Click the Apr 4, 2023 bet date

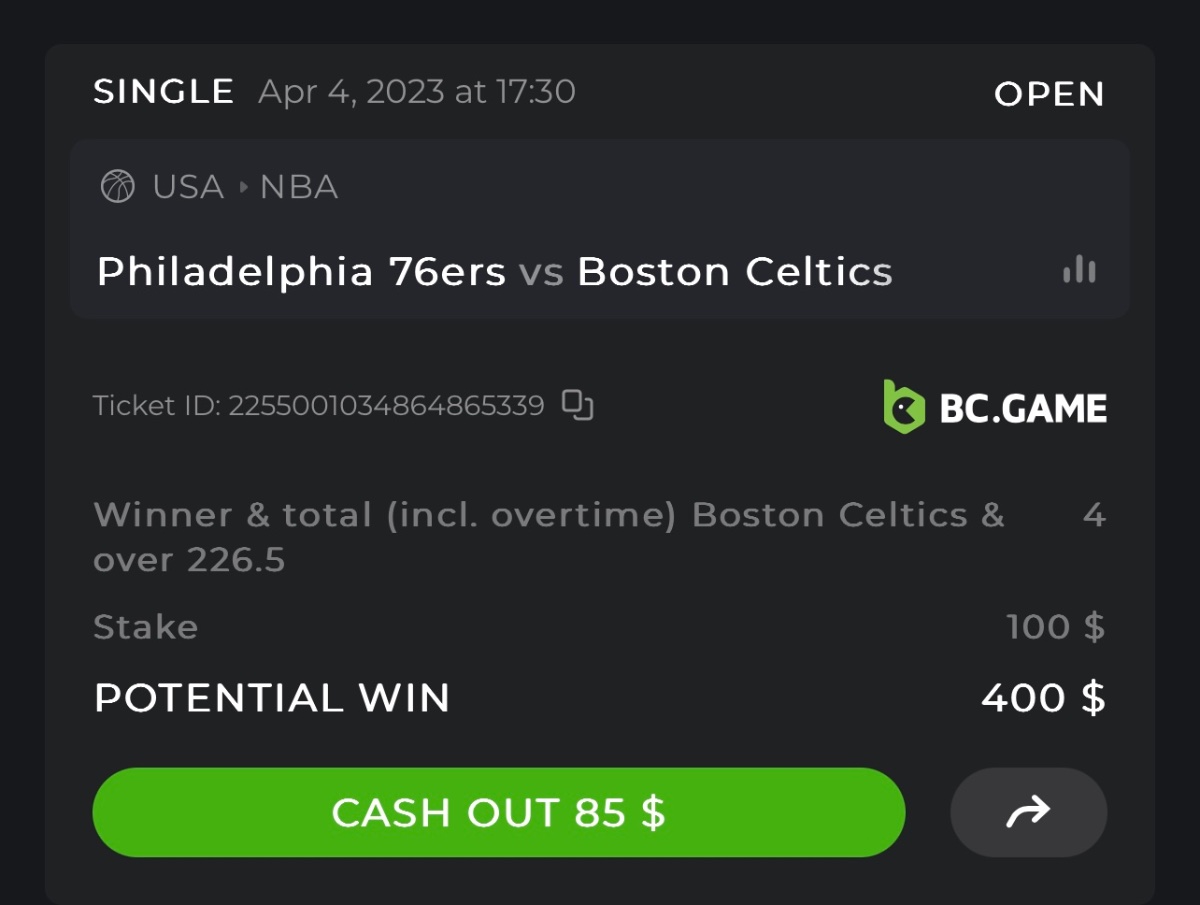[416, 92]
